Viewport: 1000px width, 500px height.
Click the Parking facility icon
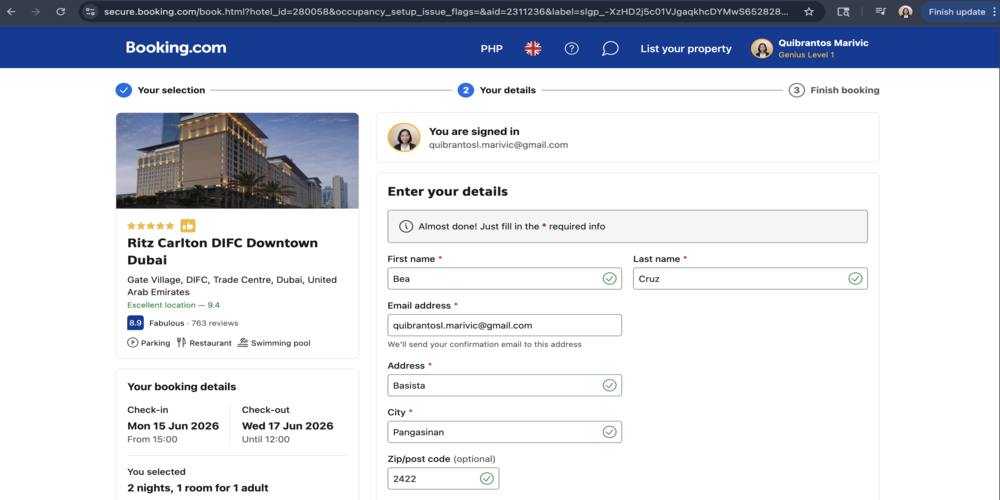(x=133, y=342)
